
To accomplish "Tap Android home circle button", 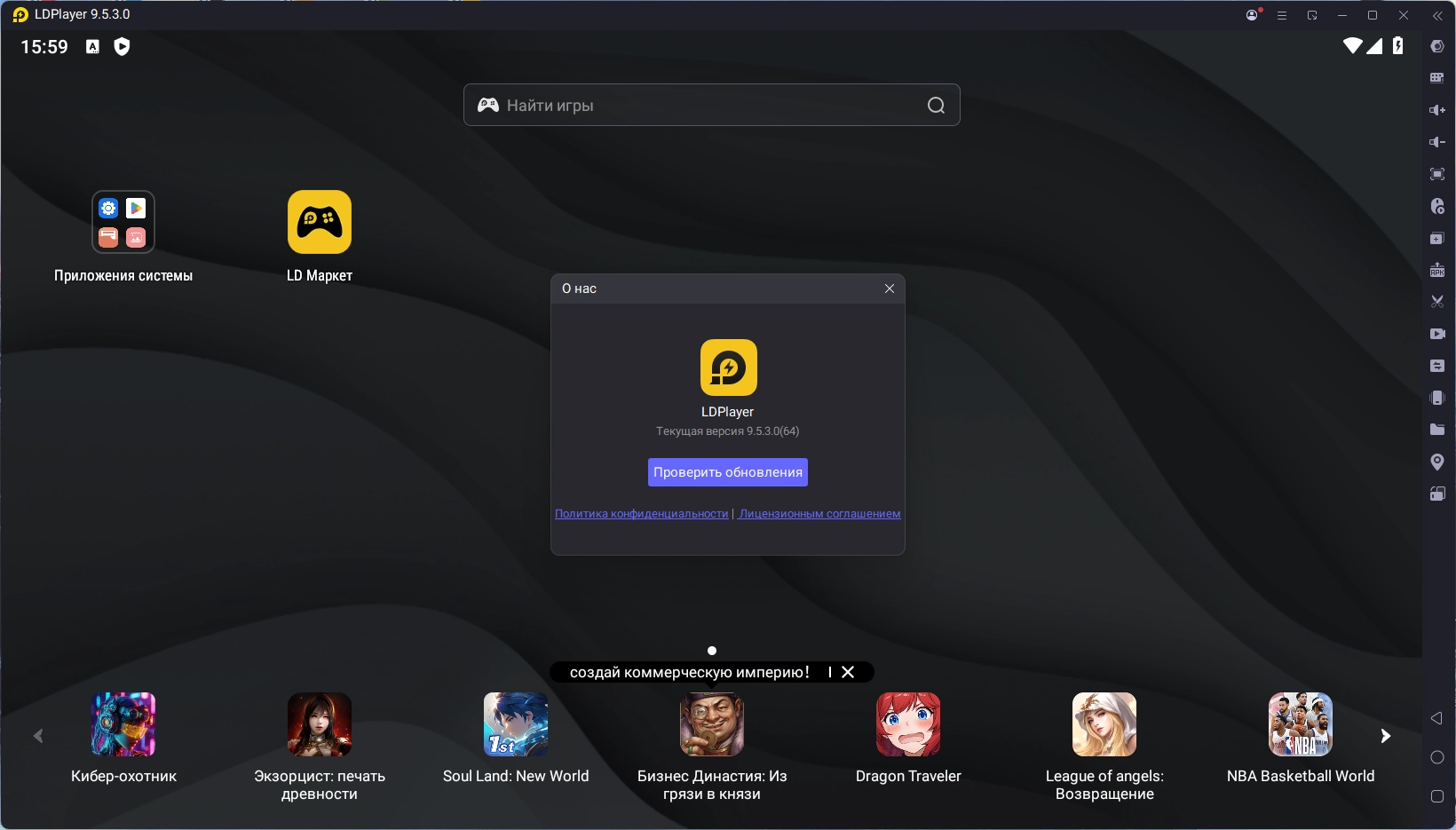I will [1437, 757].
